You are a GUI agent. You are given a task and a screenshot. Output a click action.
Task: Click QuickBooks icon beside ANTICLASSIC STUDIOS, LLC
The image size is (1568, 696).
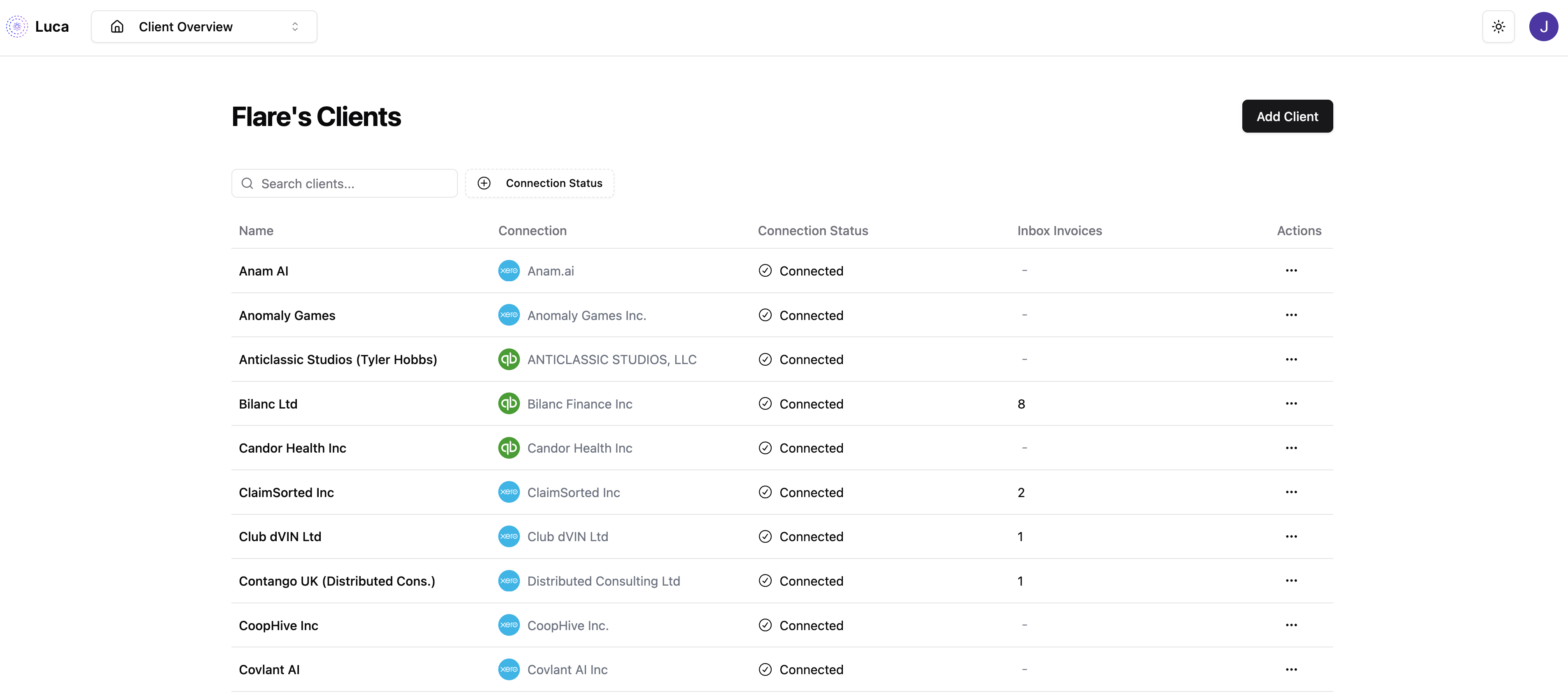(x=509, y=359)
